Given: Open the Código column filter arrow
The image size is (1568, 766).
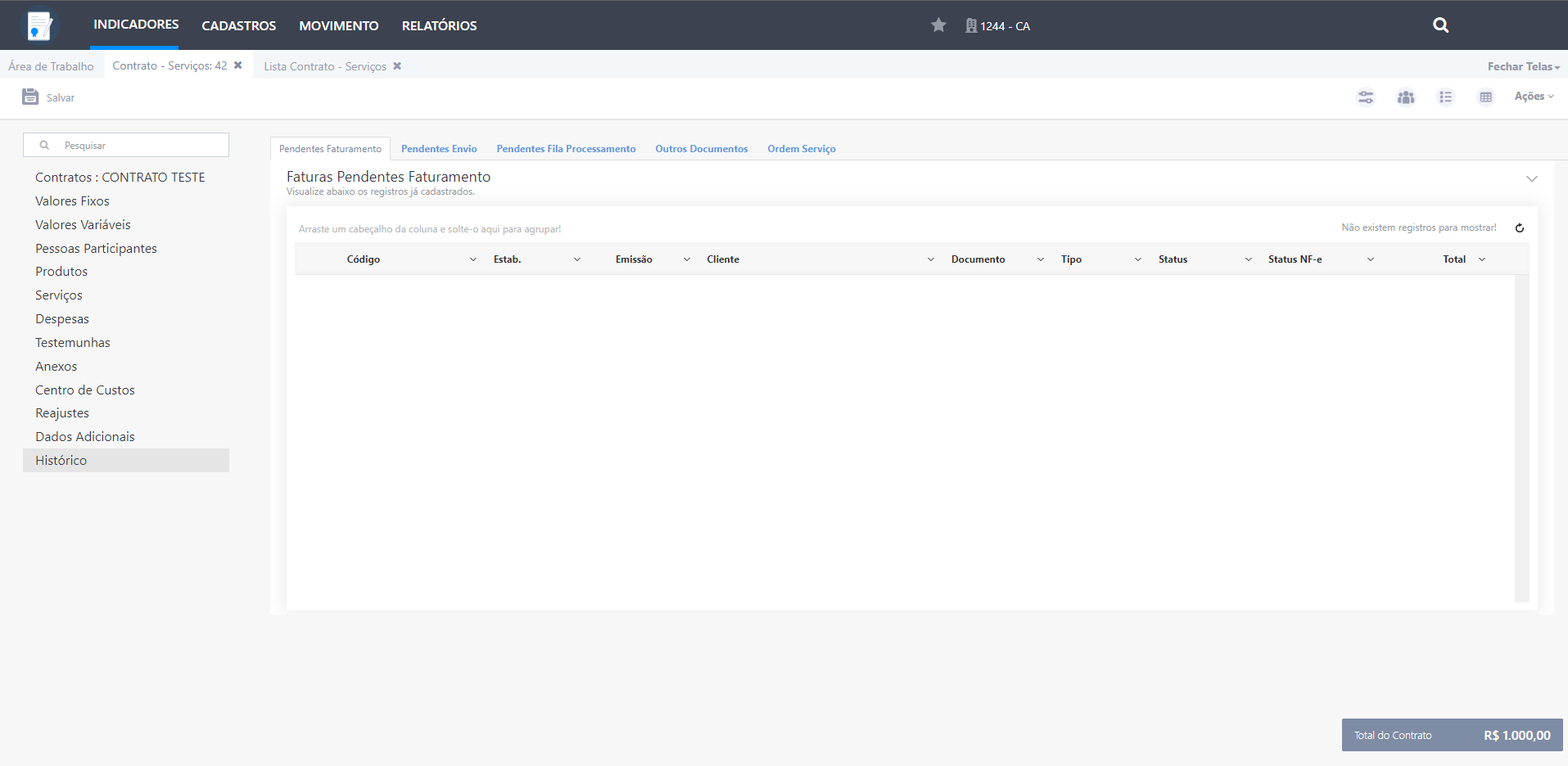Looking at the screenshot, I should 473,259.
